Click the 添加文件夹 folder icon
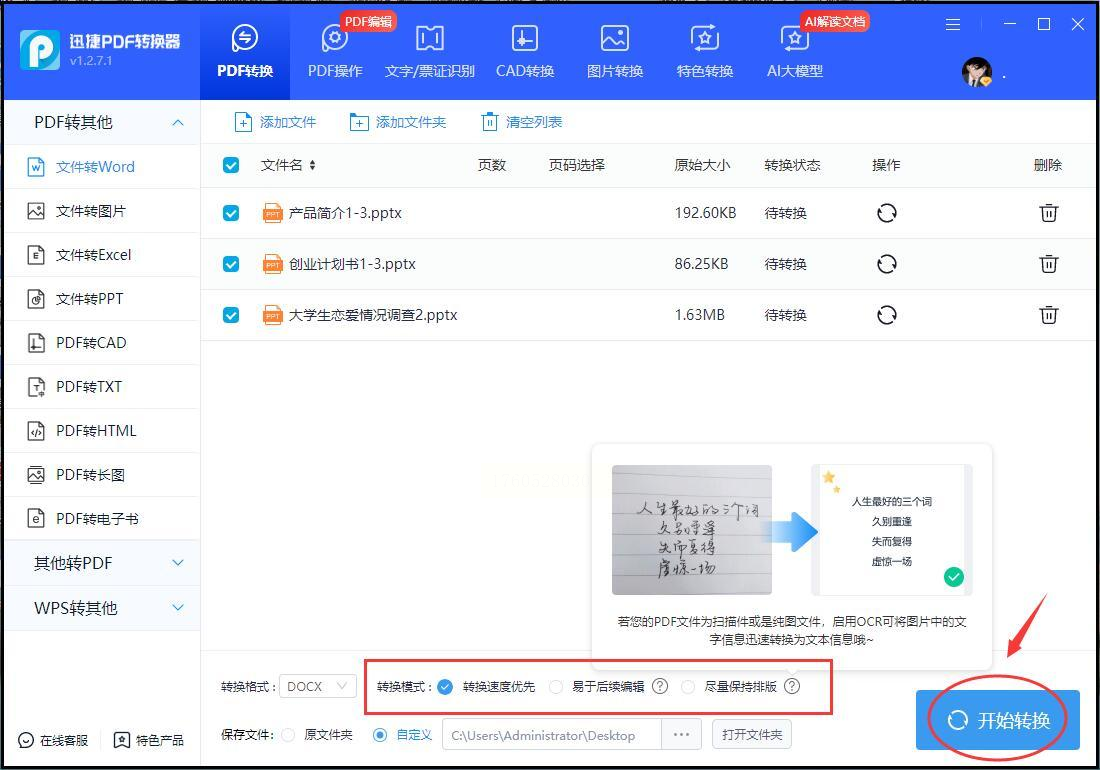Screen dimensions: 1100x770 359,122
